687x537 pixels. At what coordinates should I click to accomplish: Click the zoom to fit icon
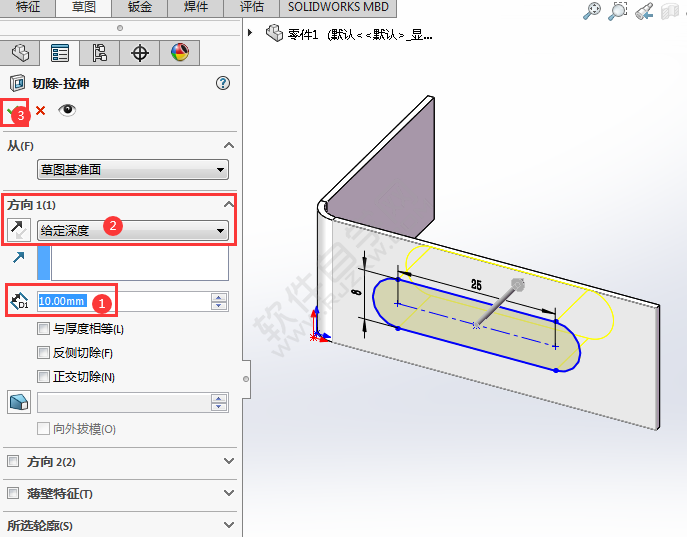tap(592, 11)
